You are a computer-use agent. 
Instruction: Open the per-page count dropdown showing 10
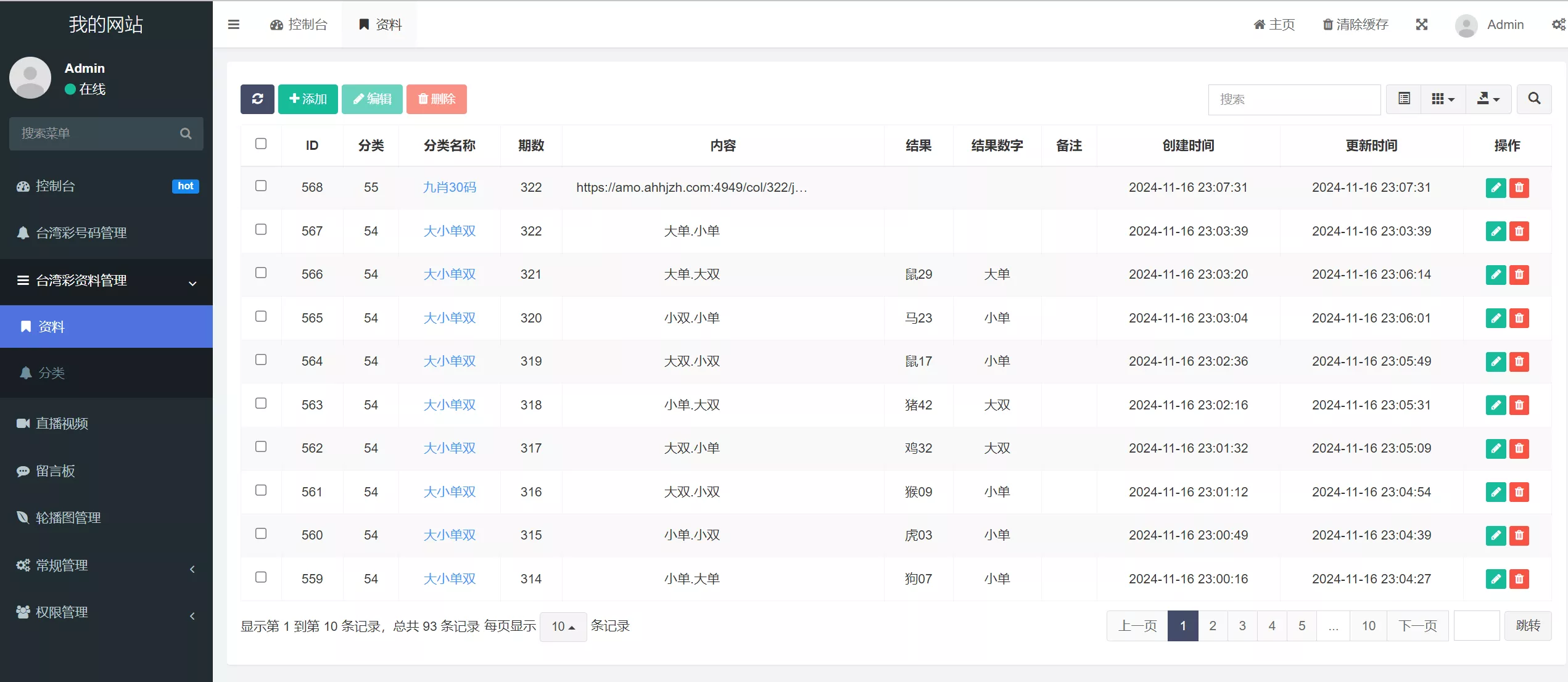[x=562, y=626]
